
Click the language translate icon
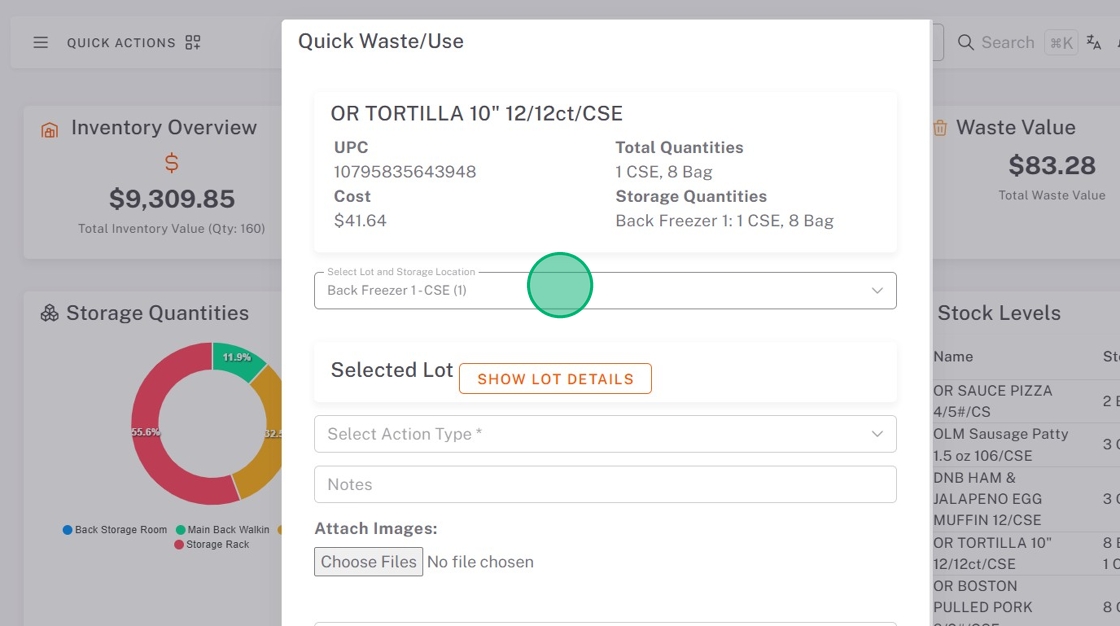pyautogui.click(x=1094, y=43)
